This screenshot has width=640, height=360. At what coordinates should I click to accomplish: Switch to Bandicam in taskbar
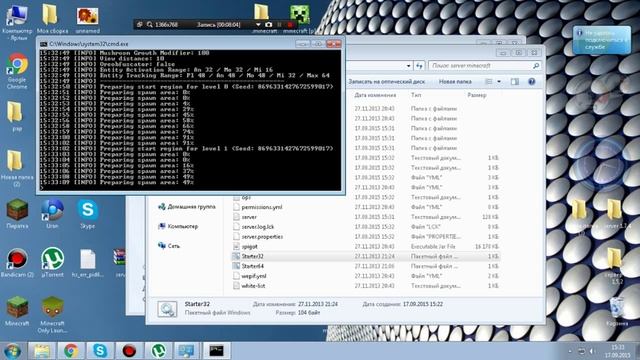point(129,351)
